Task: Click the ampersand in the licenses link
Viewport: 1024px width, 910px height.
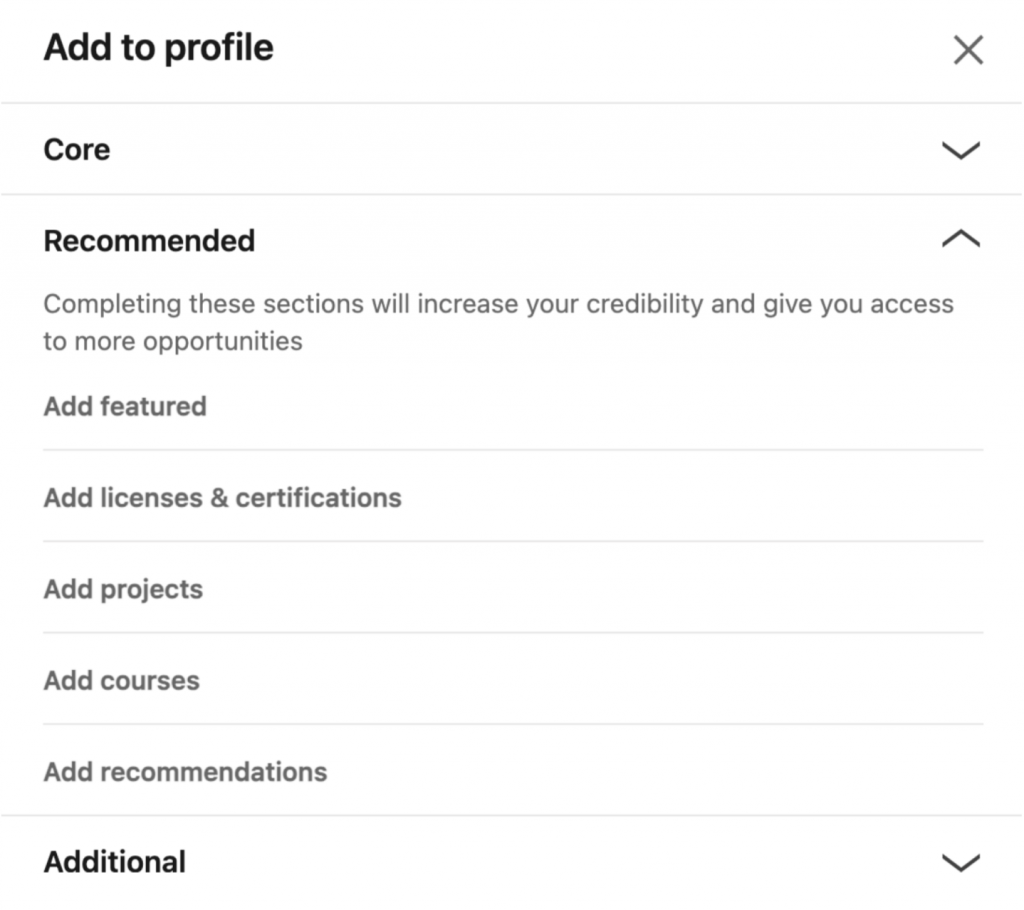Action: point(219,498)
